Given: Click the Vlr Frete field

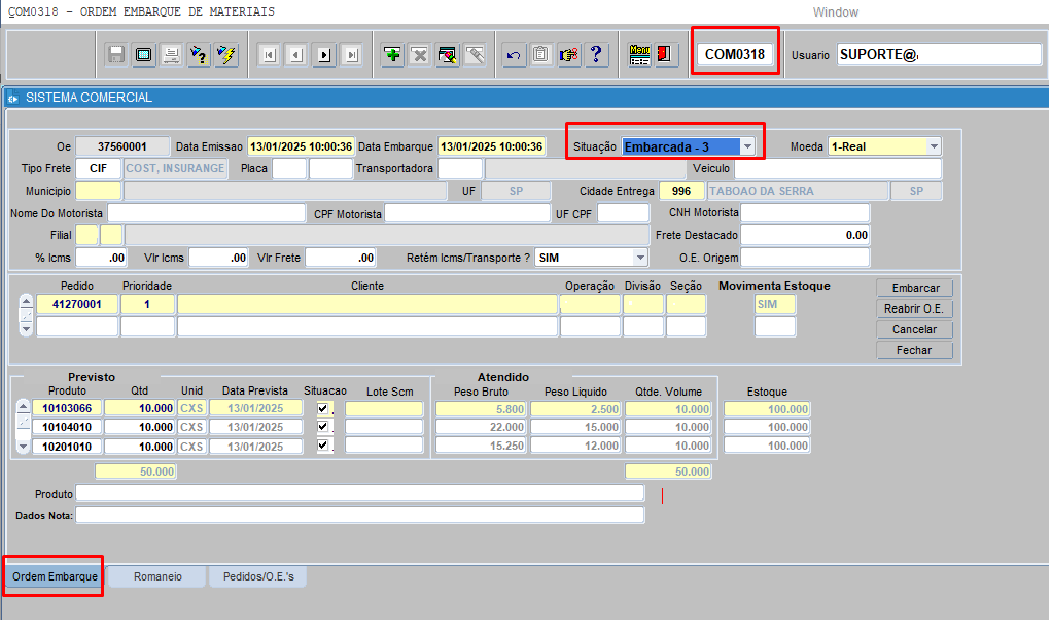Looking at the screenshot, I should click(x=341, y=257).
